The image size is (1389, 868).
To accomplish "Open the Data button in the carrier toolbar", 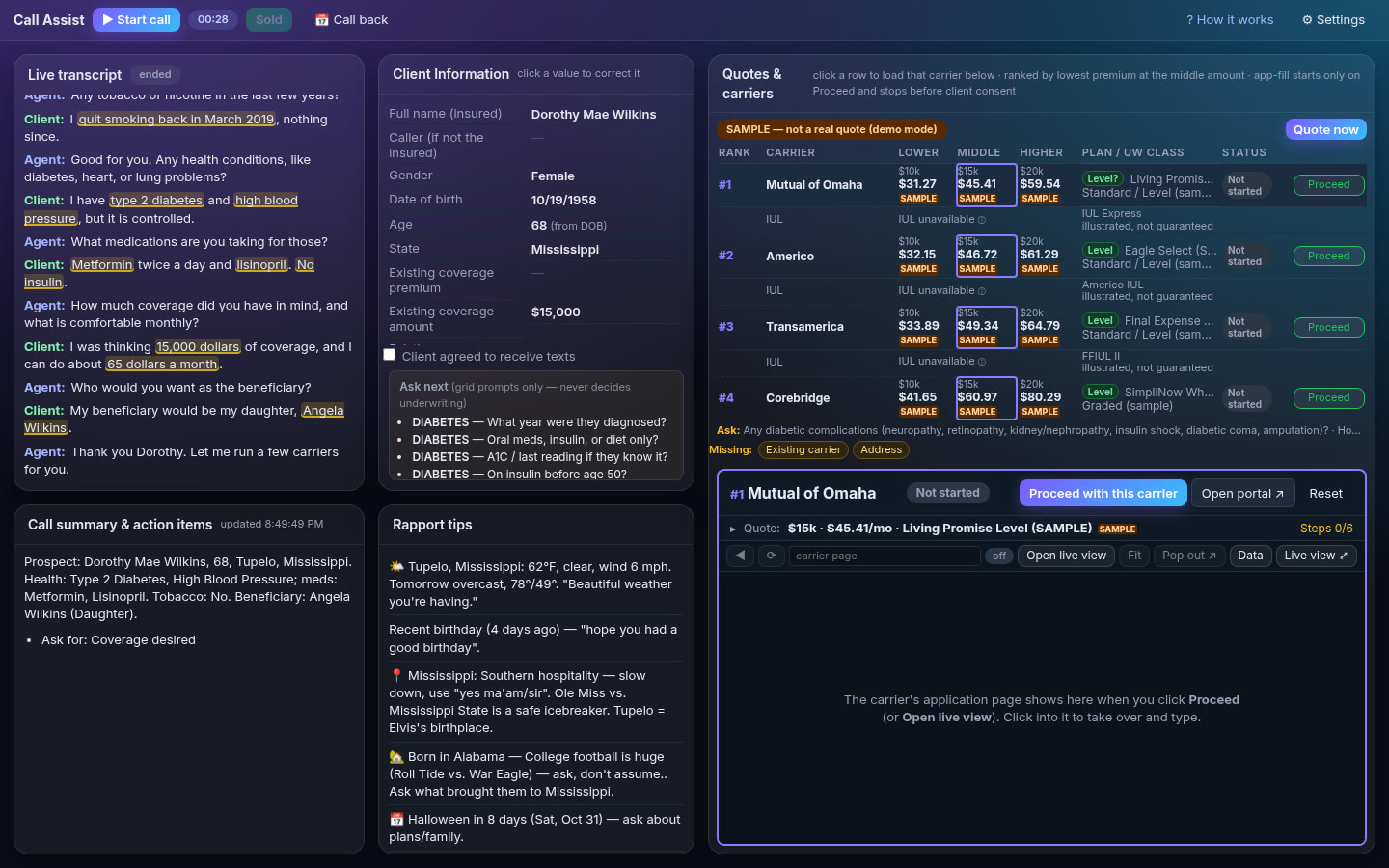I will 1250,556.
